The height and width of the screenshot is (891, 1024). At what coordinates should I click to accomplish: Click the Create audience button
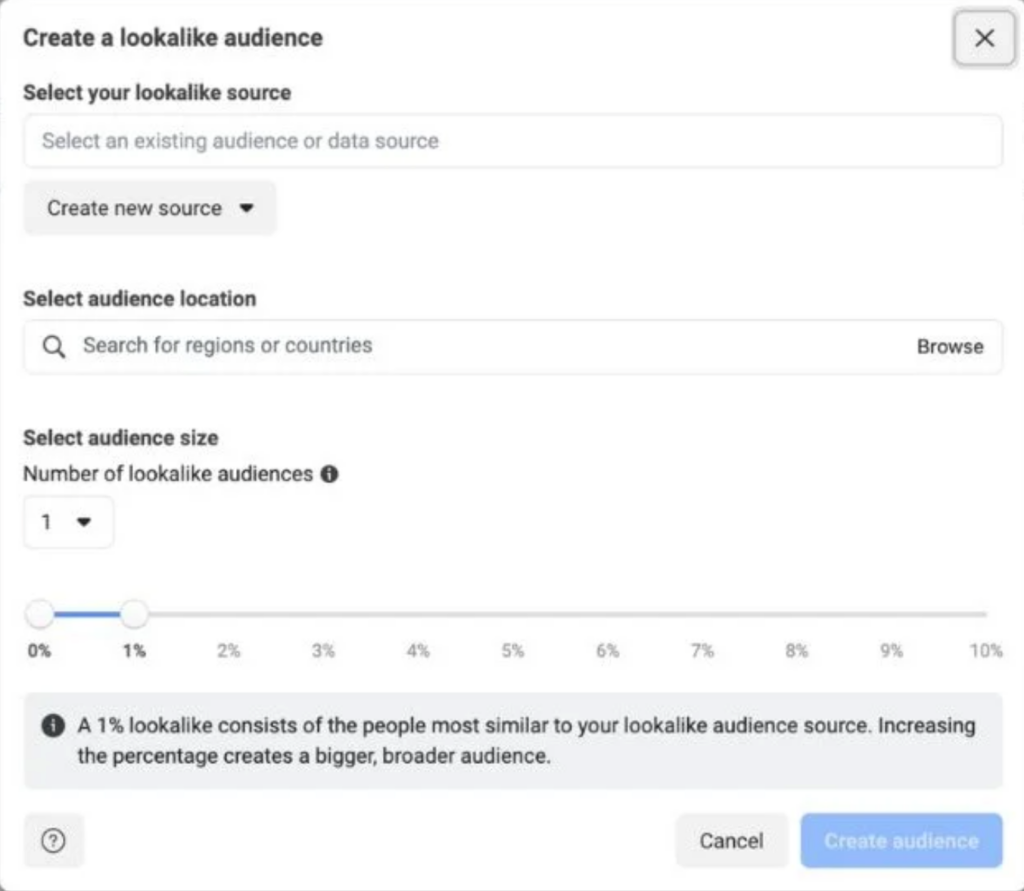pyautogui.click(x=900, y=840)
